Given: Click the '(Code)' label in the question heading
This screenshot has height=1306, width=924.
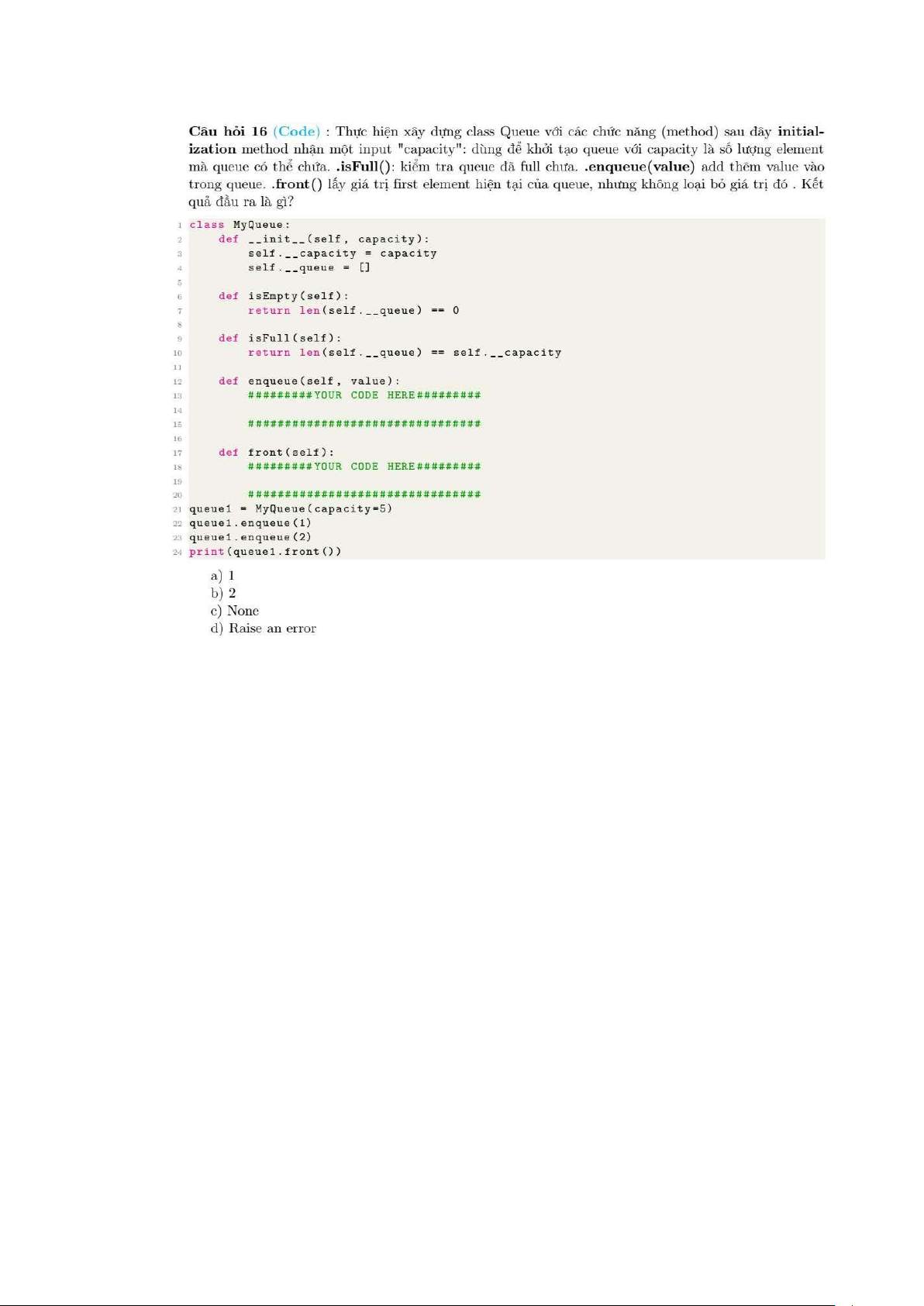Looking at the screenshot, I should 297,132.
